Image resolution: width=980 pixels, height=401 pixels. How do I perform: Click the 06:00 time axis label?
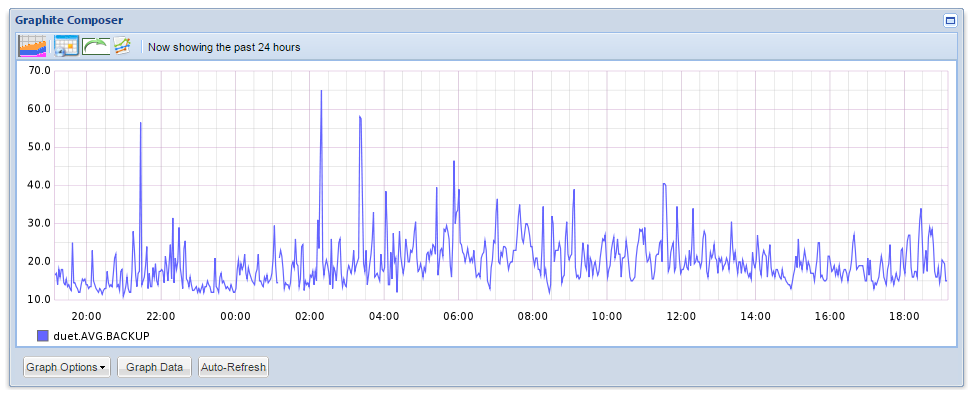tap(458, 316)
